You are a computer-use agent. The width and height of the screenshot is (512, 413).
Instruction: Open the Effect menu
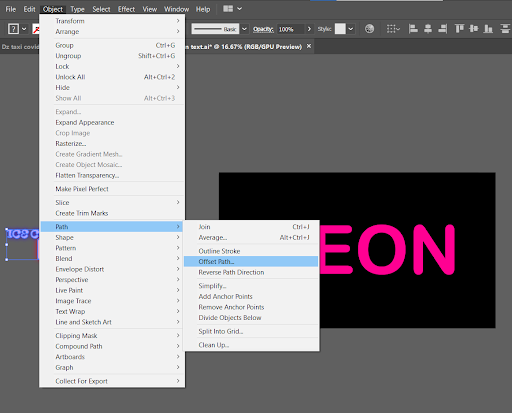(126, 9)
